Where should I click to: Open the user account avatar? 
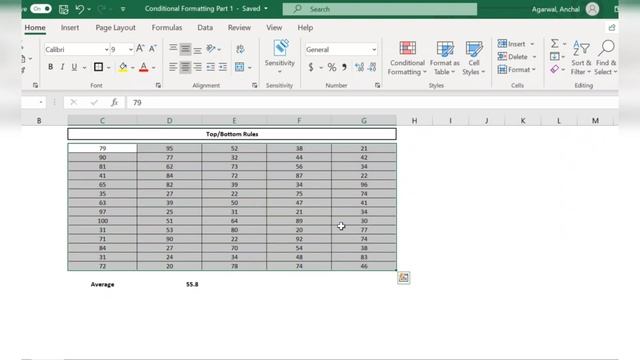click(592, 9)
